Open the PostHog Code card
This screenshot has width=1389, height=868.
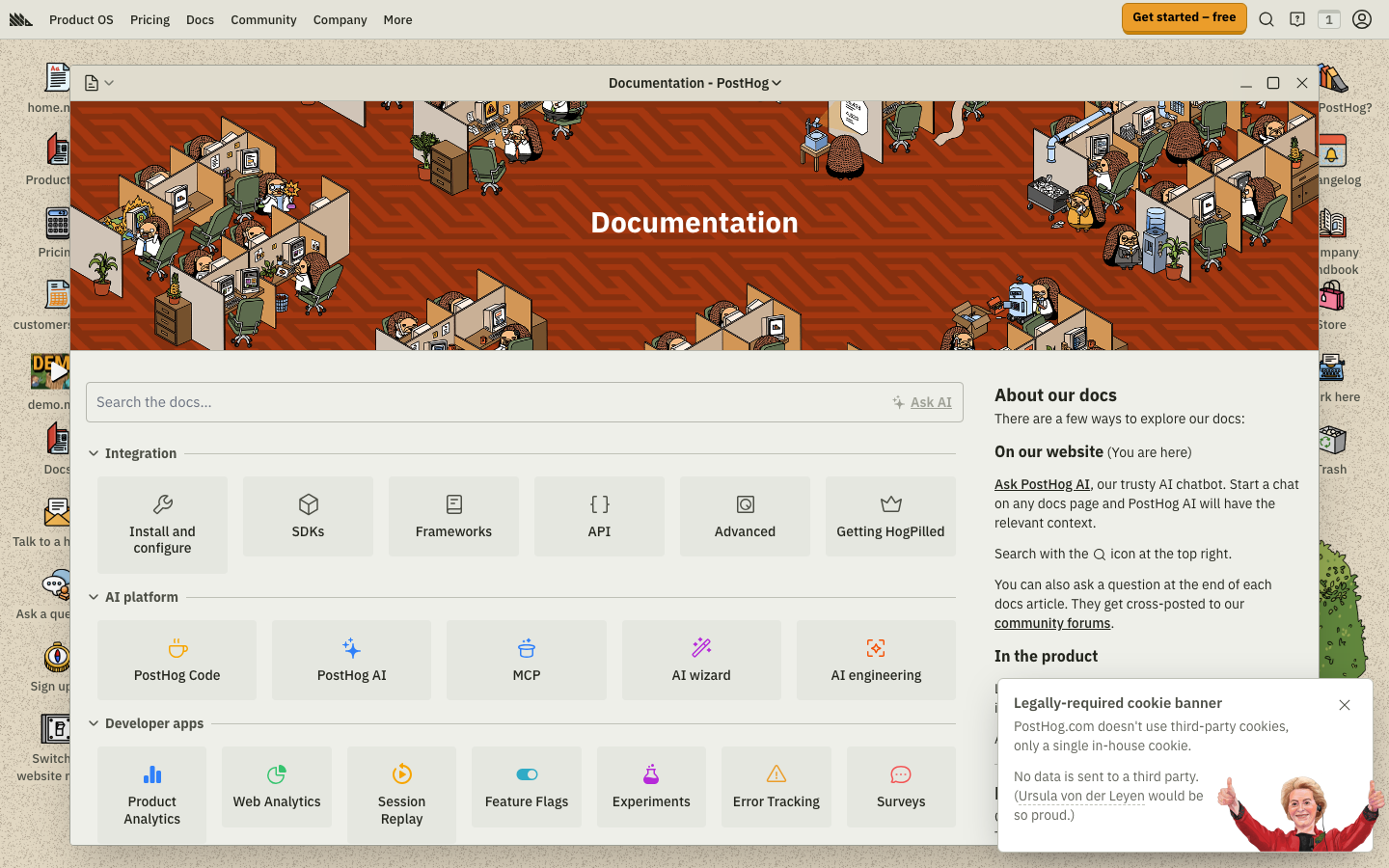[177, 660]
